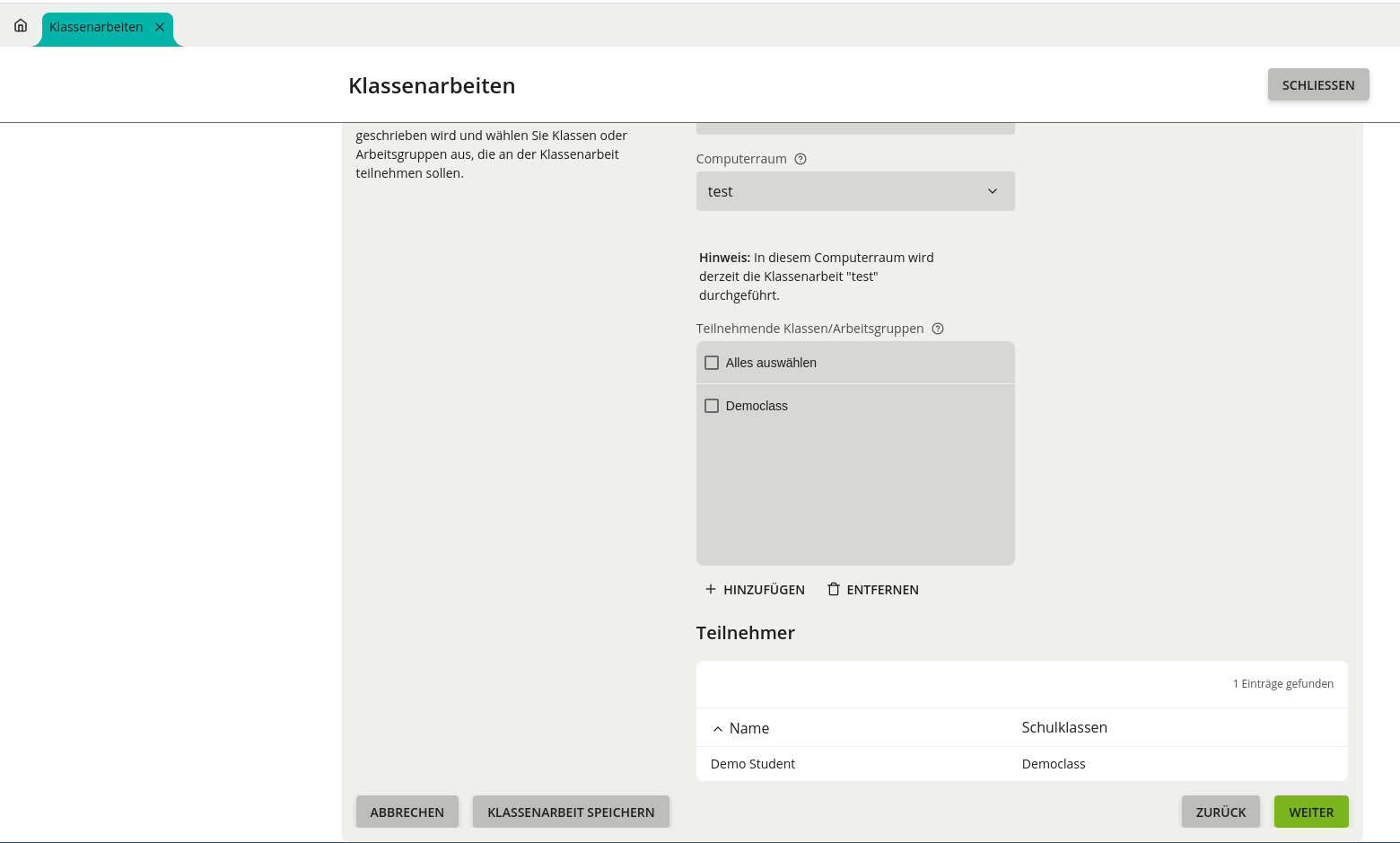Select the Demo Student table row

coord(753,764)
